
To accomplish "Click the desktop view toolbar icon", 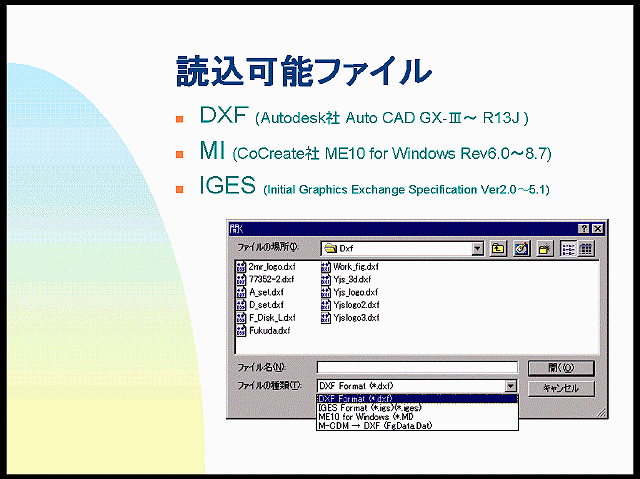I will pos(522,248).
